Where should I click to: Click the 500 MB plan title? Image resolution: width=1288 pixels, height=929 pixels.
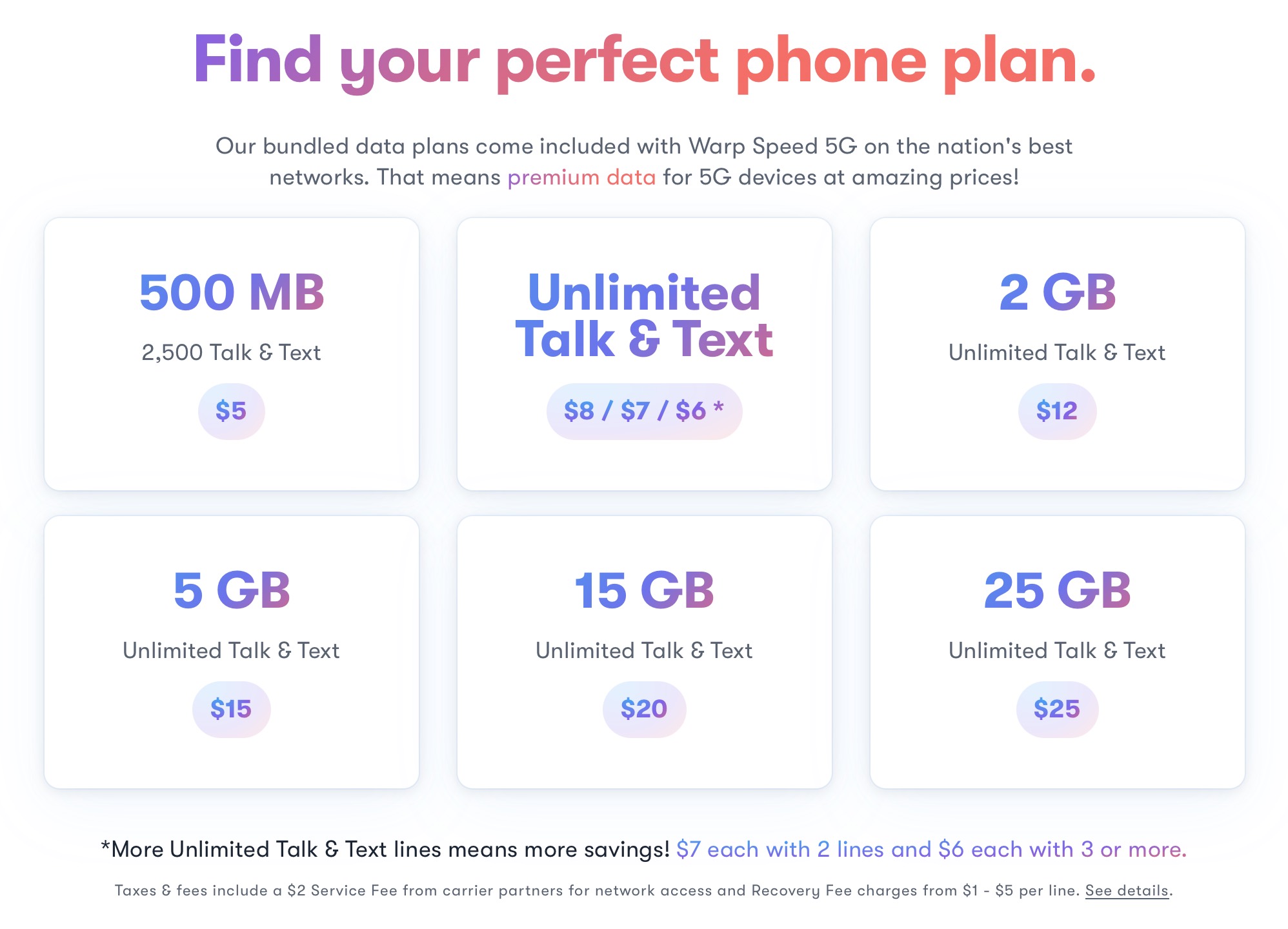[x=232, y=292]
